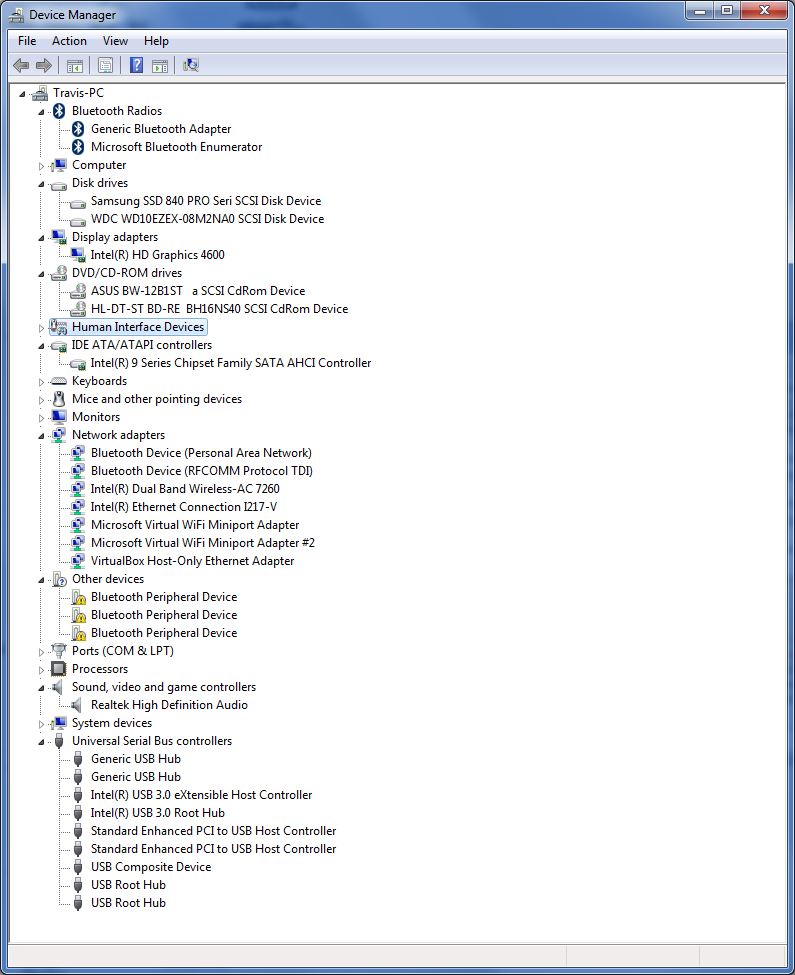The image size is (795, 975).
Task: Click the ASUS BW-12B1ST drive icon
Action: [x=78, y=290]
